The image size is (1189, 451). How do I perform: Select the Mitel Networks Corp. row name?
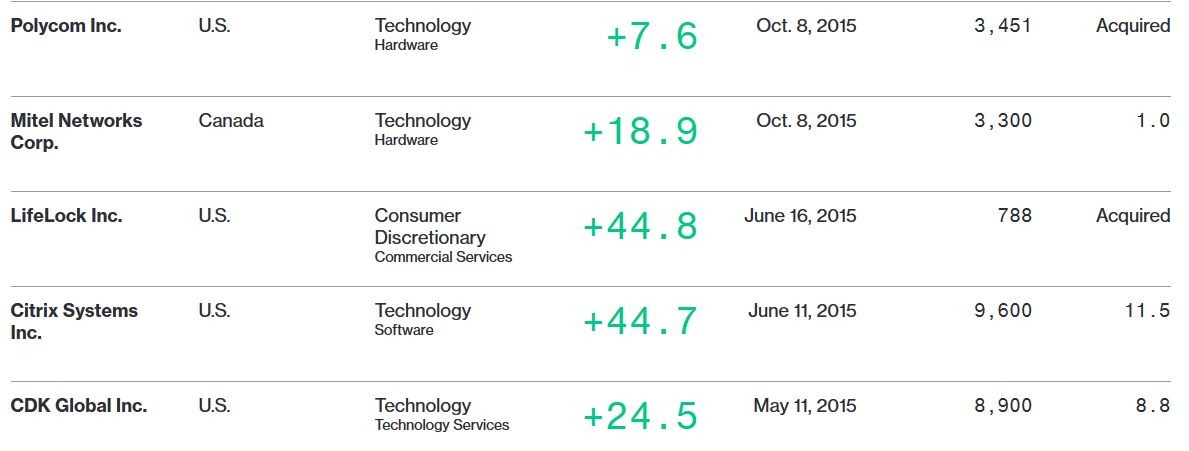tap(77, 131)
